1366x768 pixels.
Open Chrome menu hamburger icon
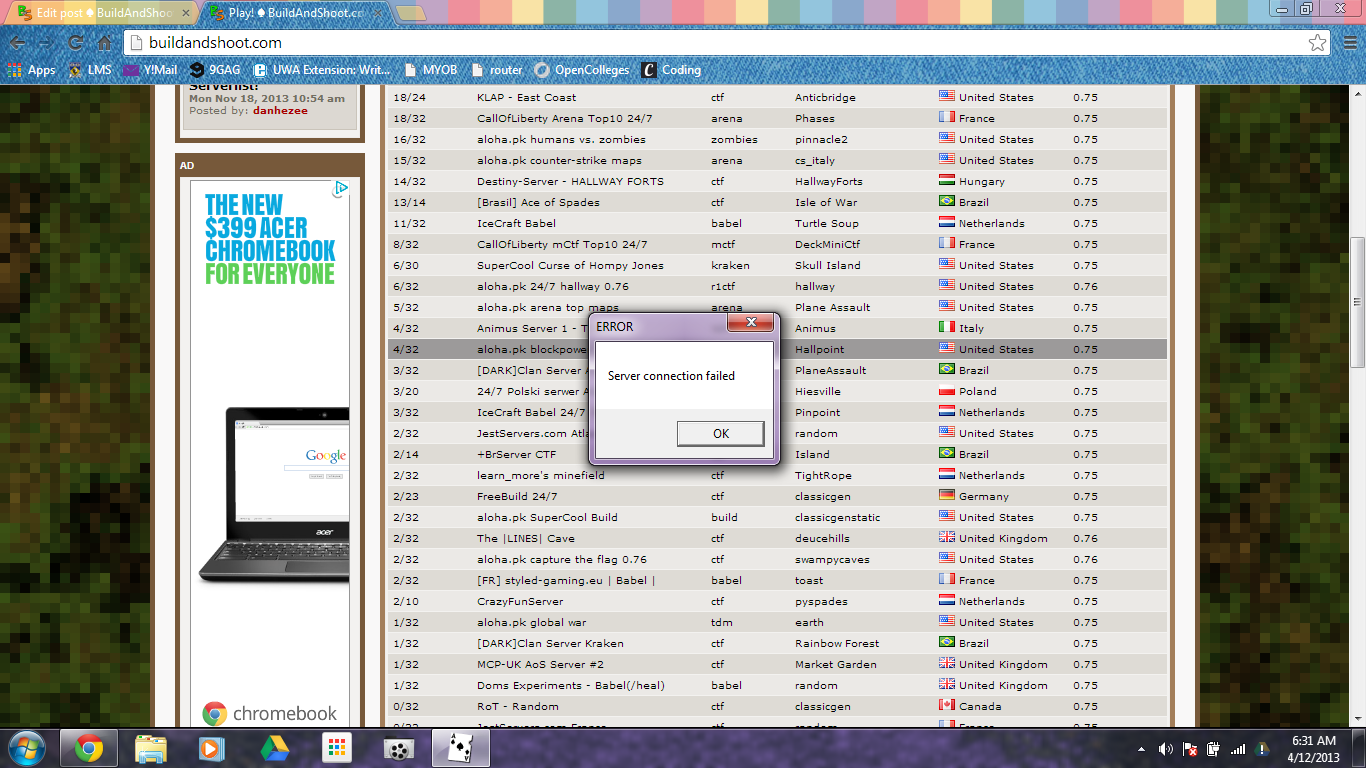tap(1347, 43)
